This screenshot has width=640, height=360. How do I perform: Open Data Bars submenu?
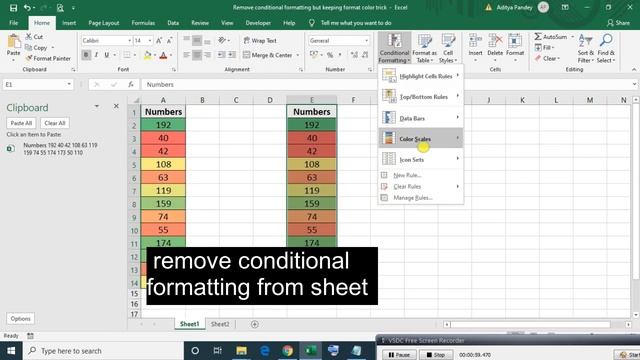coord(421,118)
